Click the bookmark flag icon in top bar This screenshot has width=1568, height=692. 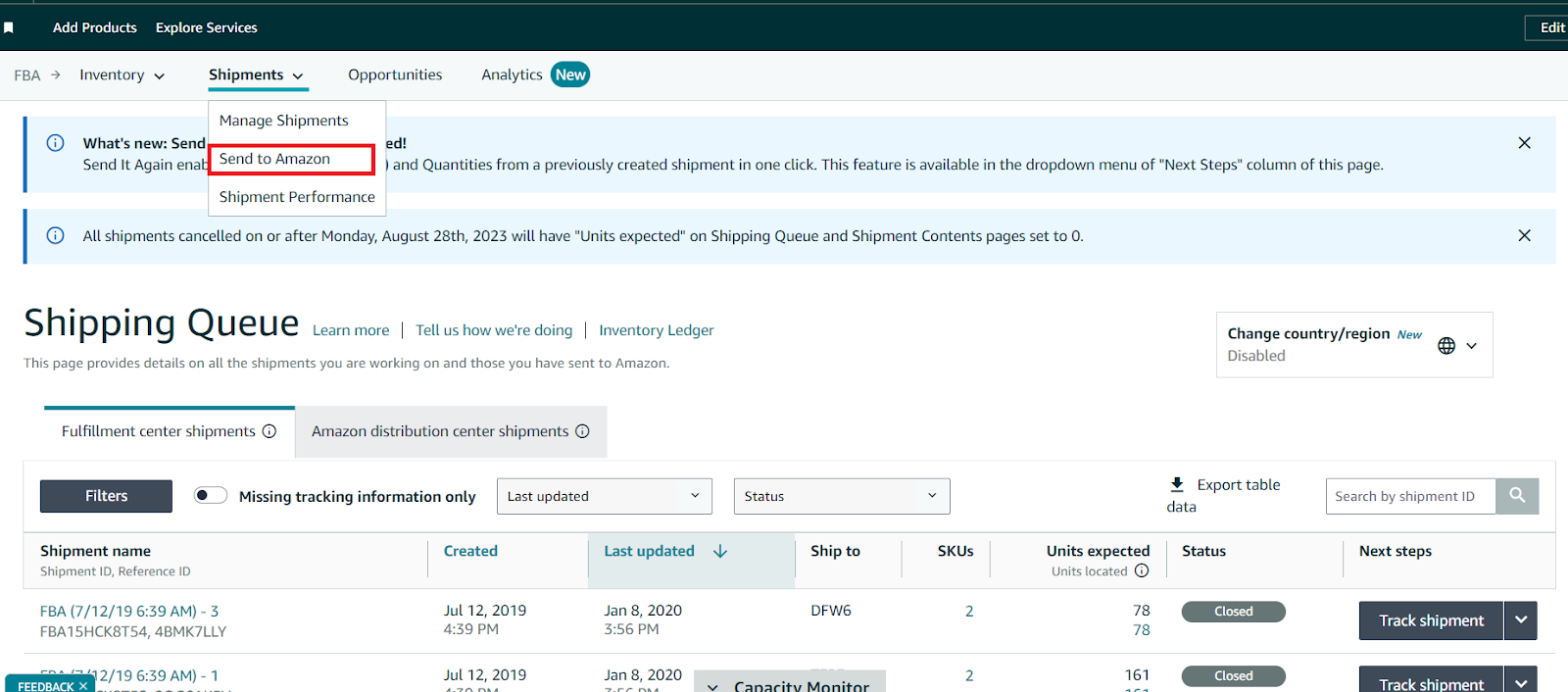click(x=8, y=27)
